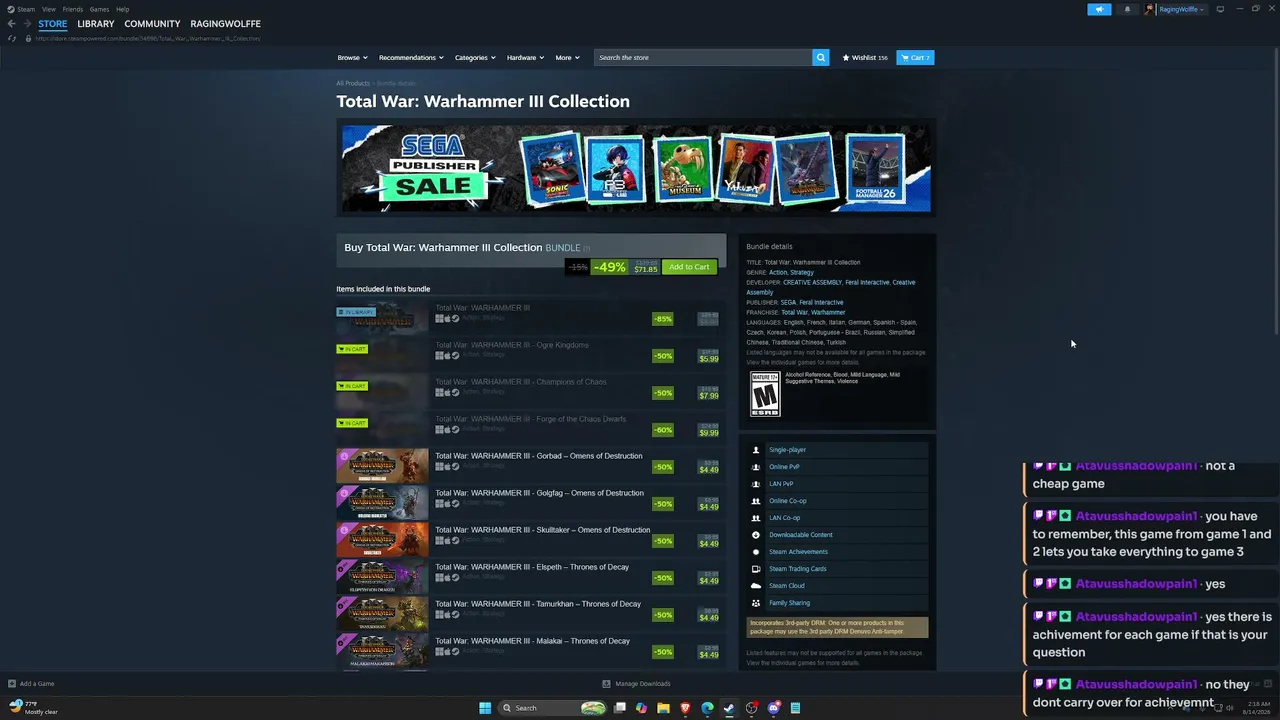Click the ESRB Mature 17+ rating icon
The height and width of the screenshot is (720, 1280).
click(x=765, y=394)
